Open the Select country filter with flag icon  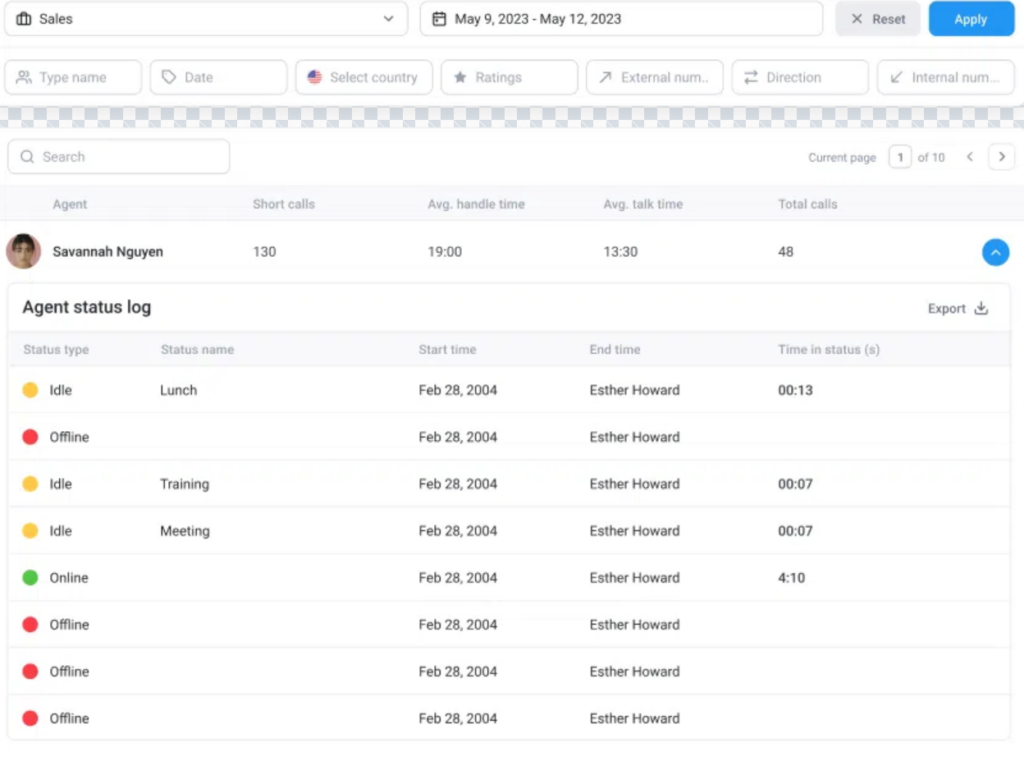[x=315, y=77]
